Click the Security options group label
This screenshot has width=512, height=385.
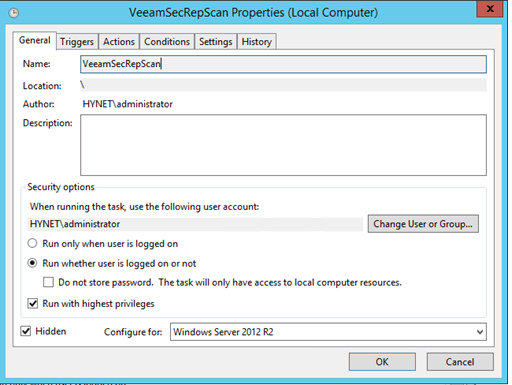click(61, 187)
